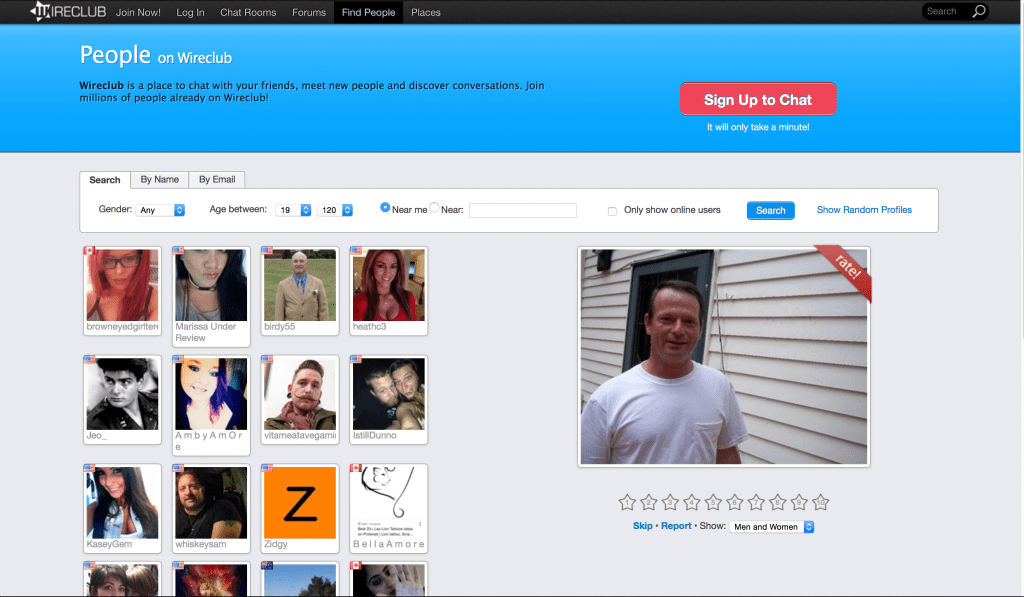Click the blue Search button
The width and height of the screenshot is (1024, 597).
pos(771,210)
